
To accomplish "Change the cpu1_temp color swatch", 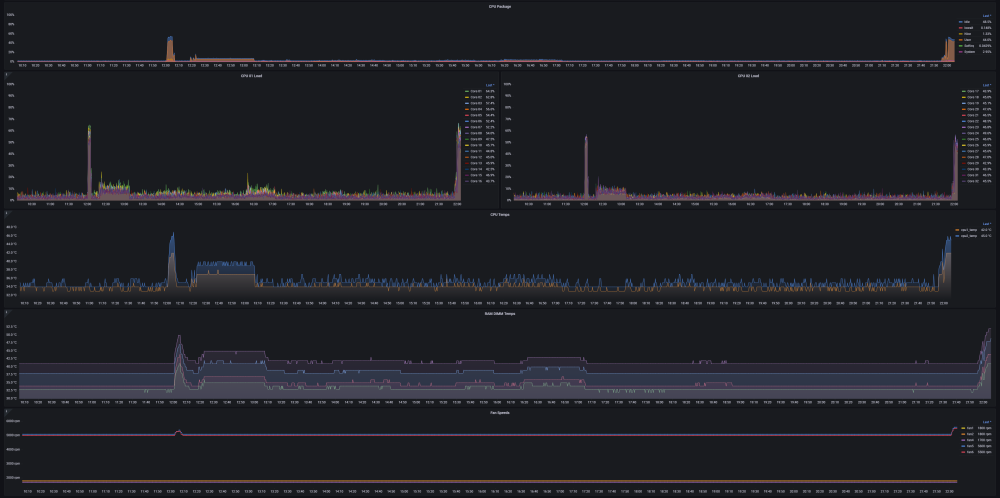I will tap(957, 230).
